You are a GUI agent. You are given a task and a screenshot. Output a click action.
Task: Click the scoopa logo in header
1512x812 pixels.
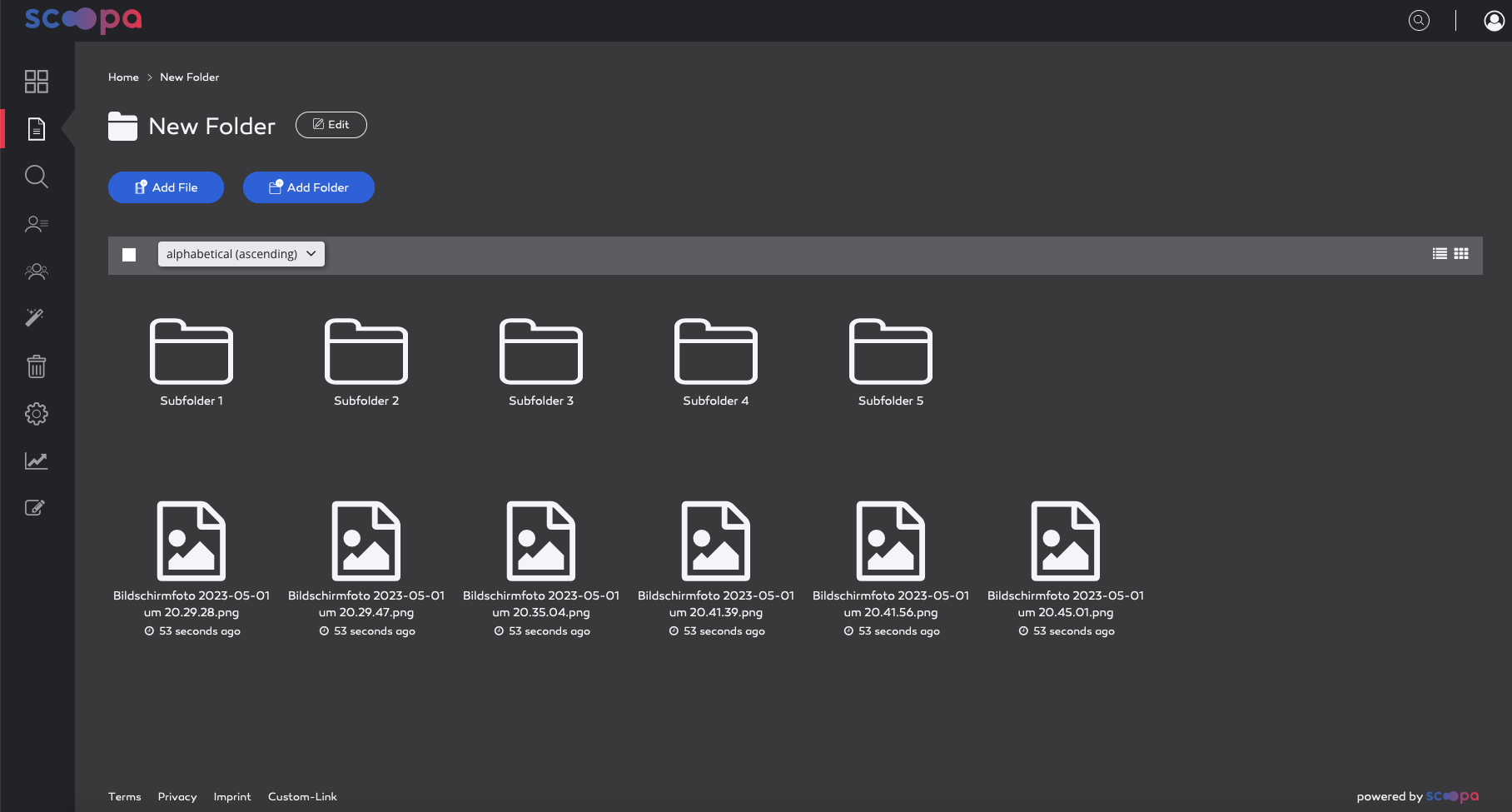83,20
